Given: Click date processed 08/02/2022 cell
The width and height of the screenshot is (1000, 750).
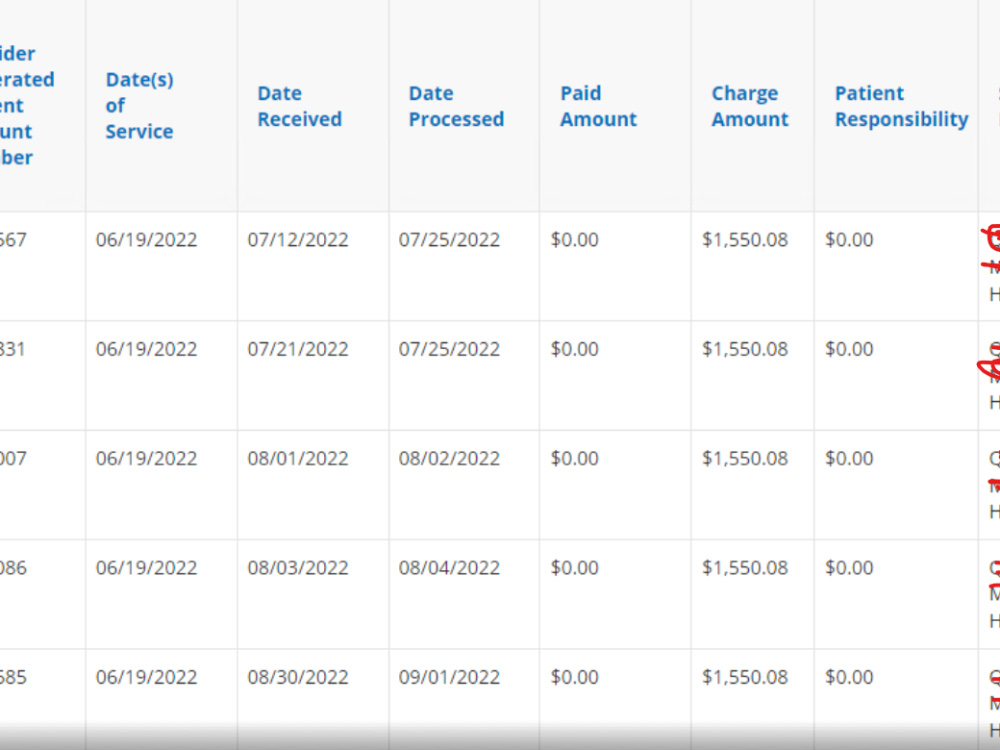Looking at the screenshot, I should (449, 459).
